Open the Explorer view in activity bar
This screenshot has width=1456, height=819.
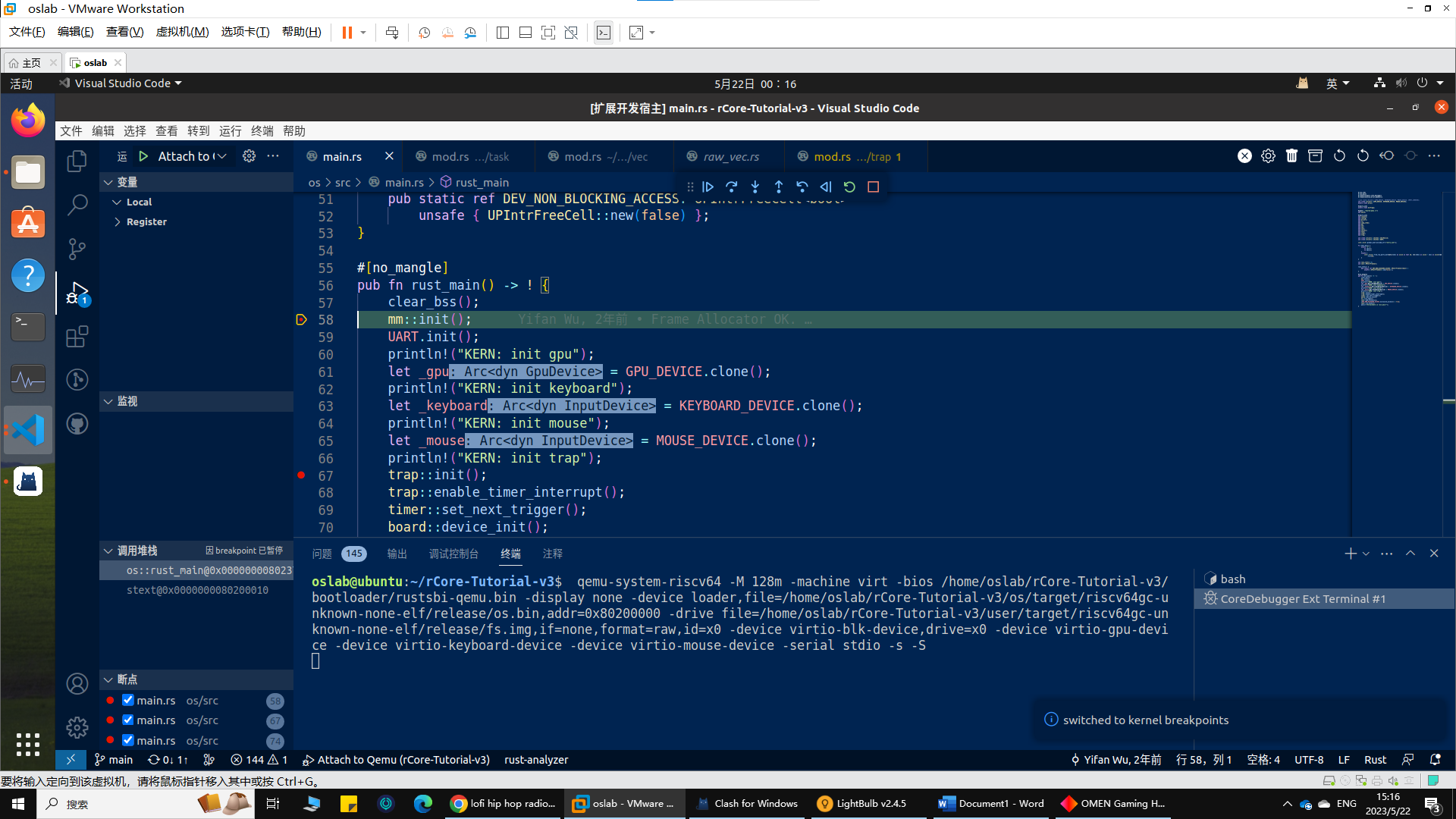pyautogui.click(x=77, y=161)
